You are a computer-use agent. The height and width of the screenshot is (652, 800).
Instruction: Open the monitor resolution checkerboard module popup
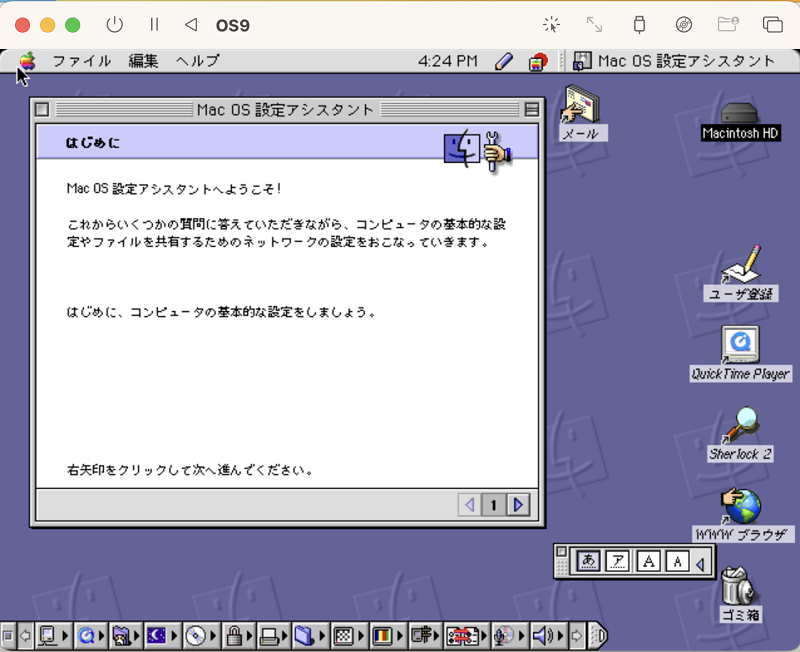(348, 636)
